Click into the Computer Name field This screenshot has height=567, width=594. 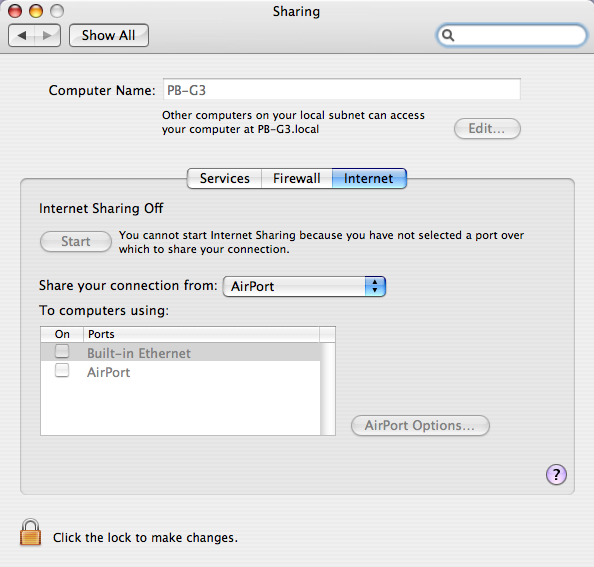click(342, 89)
